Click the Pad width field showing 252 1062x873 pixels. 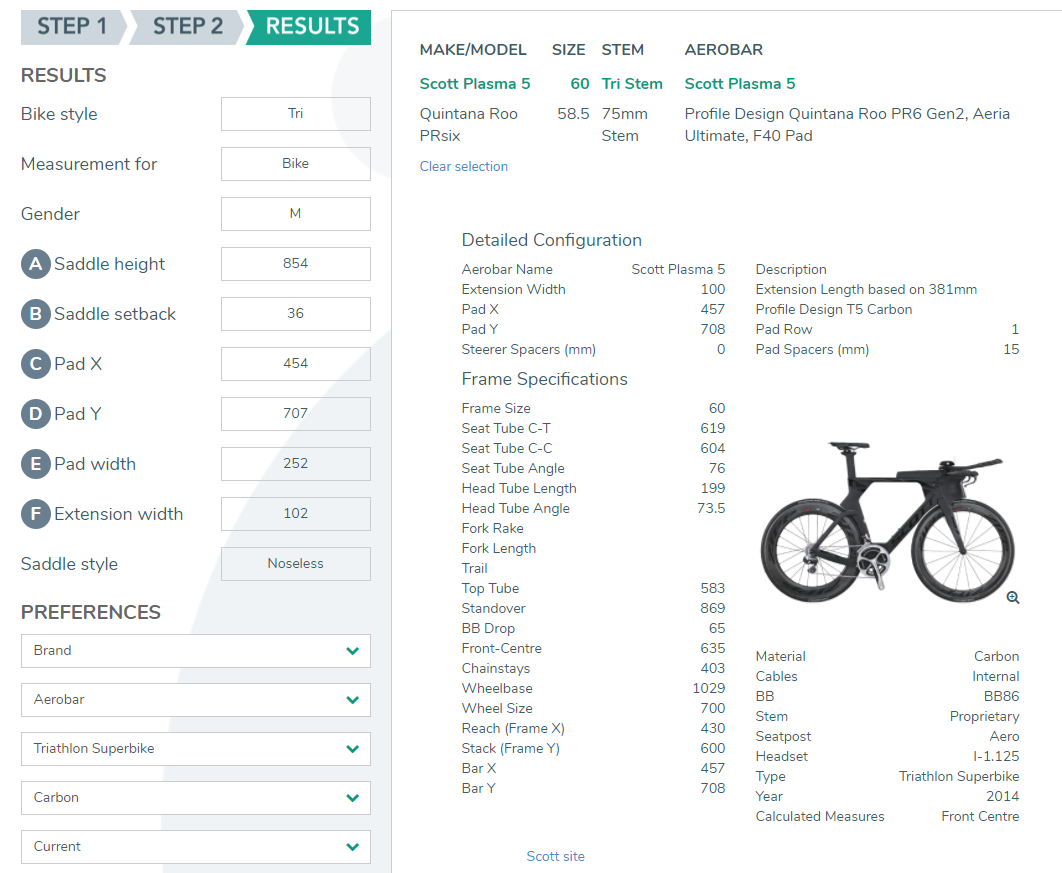tap(295, 464)
